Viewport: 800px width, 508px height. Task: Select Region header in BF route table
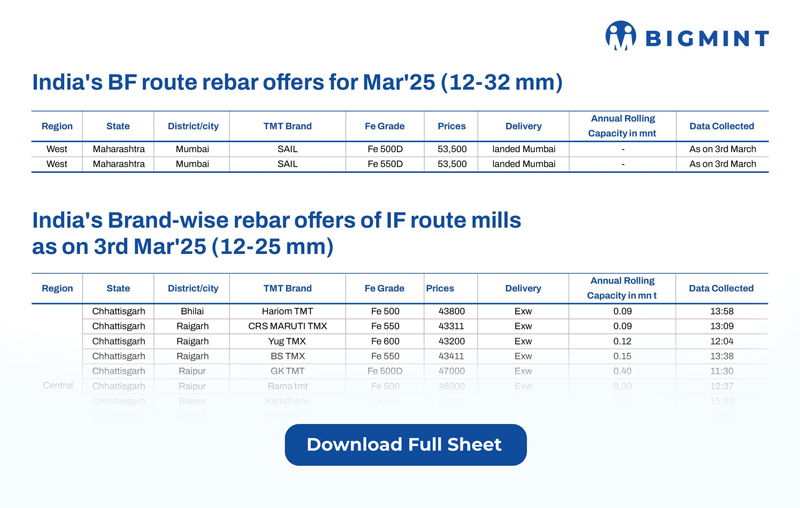[x=57, y=126]
